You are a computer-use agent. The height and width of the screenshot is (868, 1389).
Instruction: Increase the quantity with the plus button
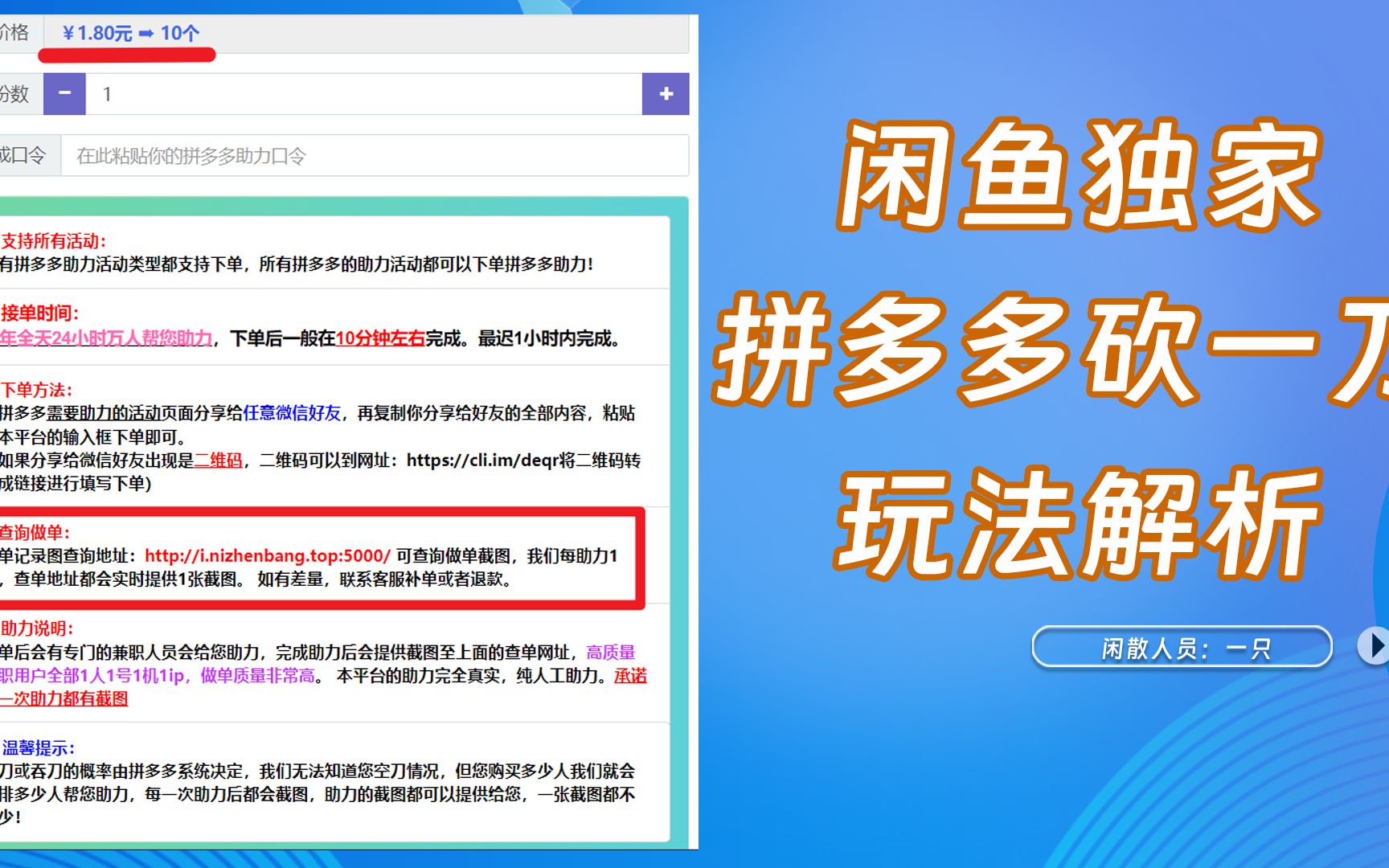click(666, 94)
